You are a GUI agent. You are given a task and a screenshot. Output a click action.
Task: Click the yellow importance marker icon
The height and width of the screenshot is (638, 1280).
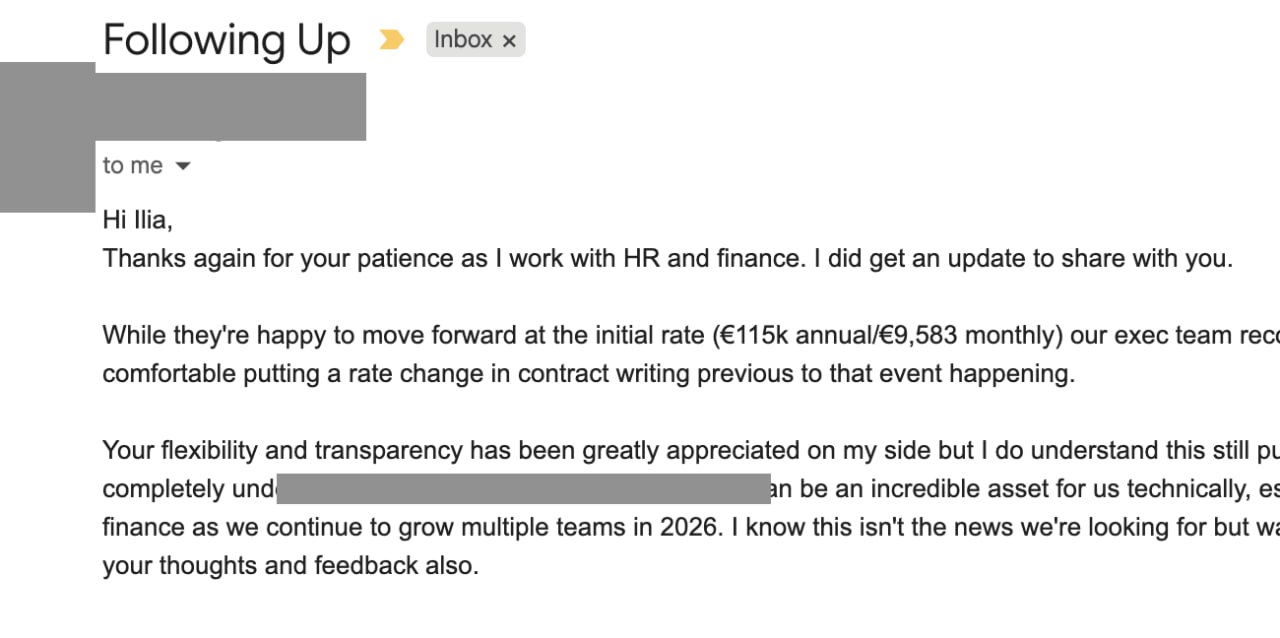pos(391,40)
